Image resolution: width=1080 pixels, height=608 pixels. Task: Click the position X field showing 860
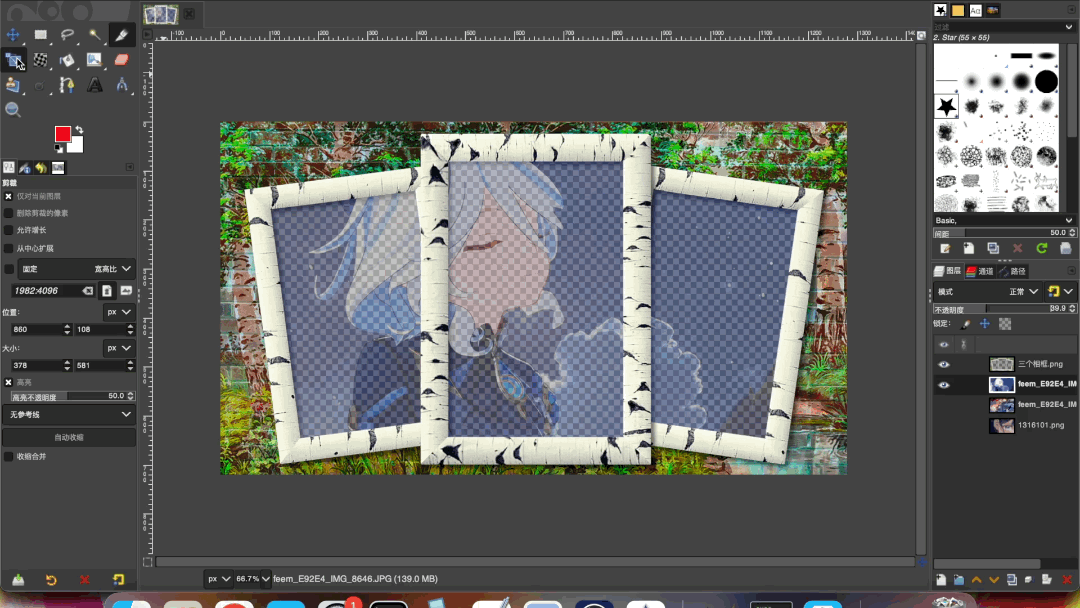pyautogui.click(x=37, y=329)
